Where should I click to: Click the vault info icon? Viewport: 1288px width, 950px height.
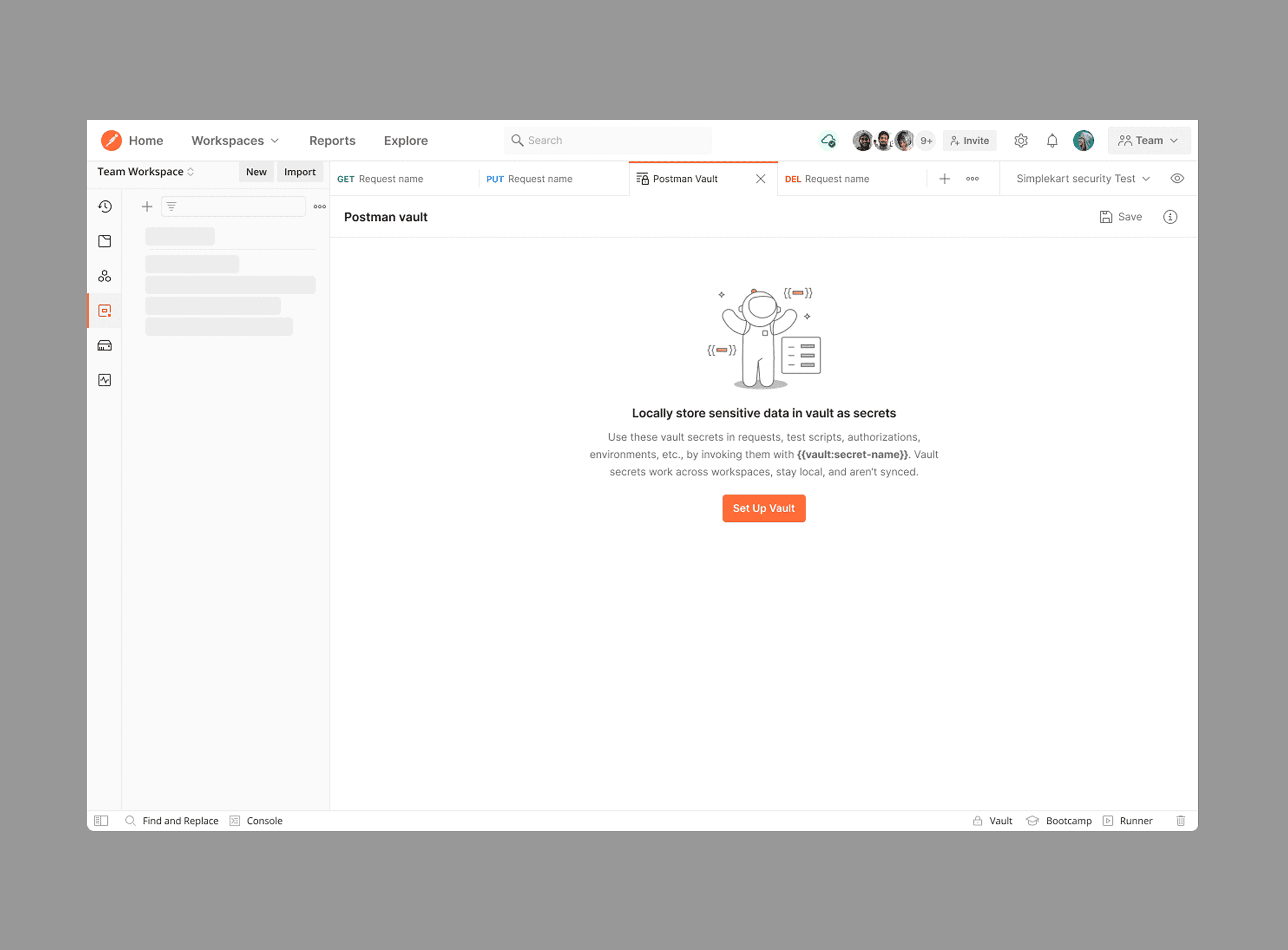(x=1170, y=217)
